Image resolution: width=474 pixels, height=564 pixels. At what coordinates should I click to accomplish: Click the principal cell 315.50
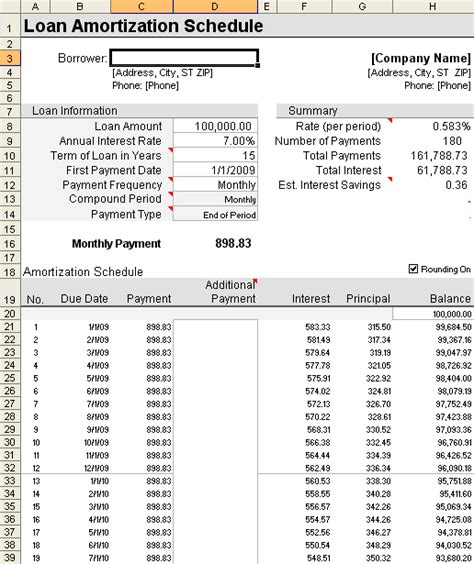tap(379, 327)
